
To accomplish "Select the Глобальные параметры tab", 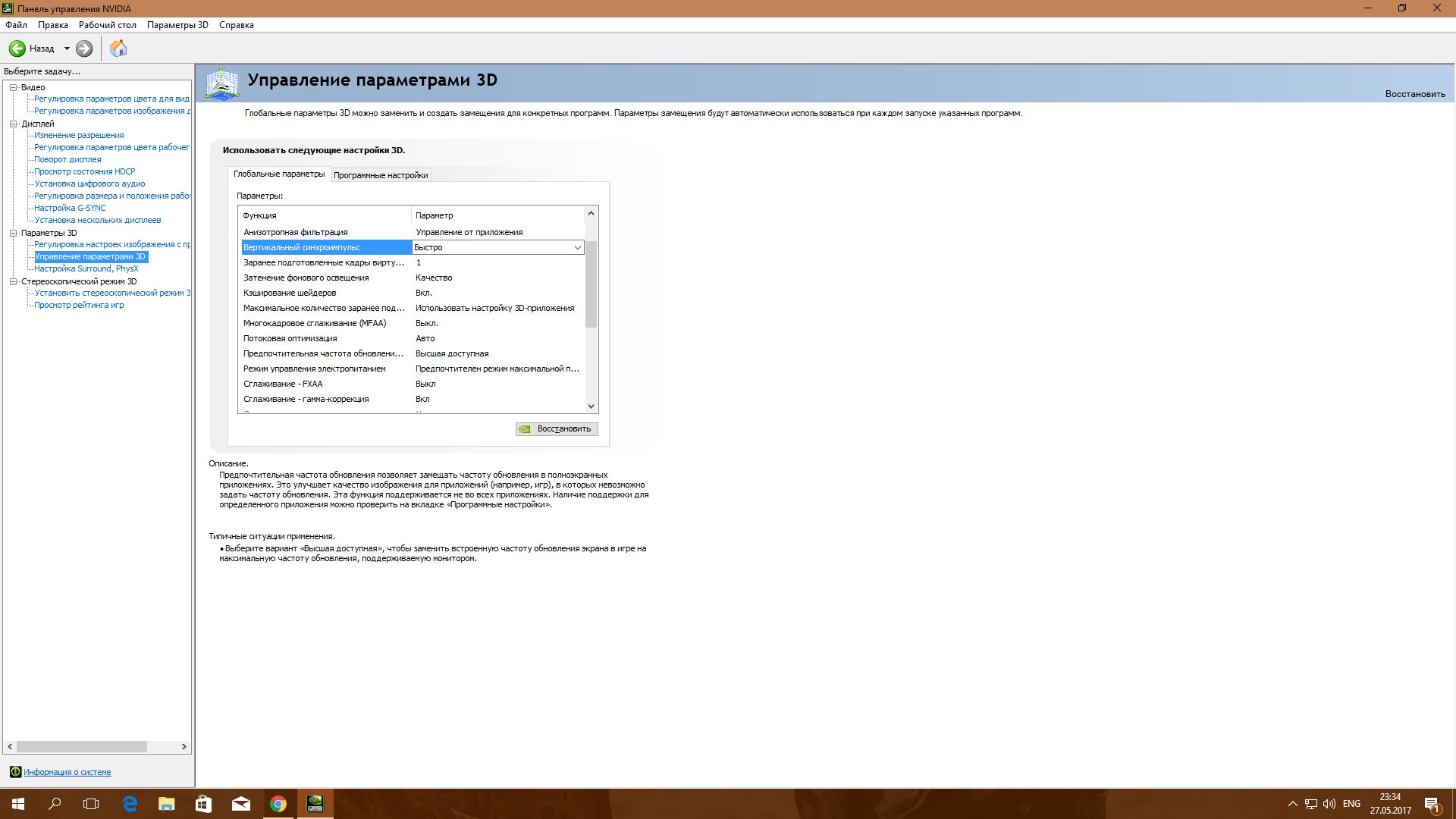I will (x=279, y=174).
